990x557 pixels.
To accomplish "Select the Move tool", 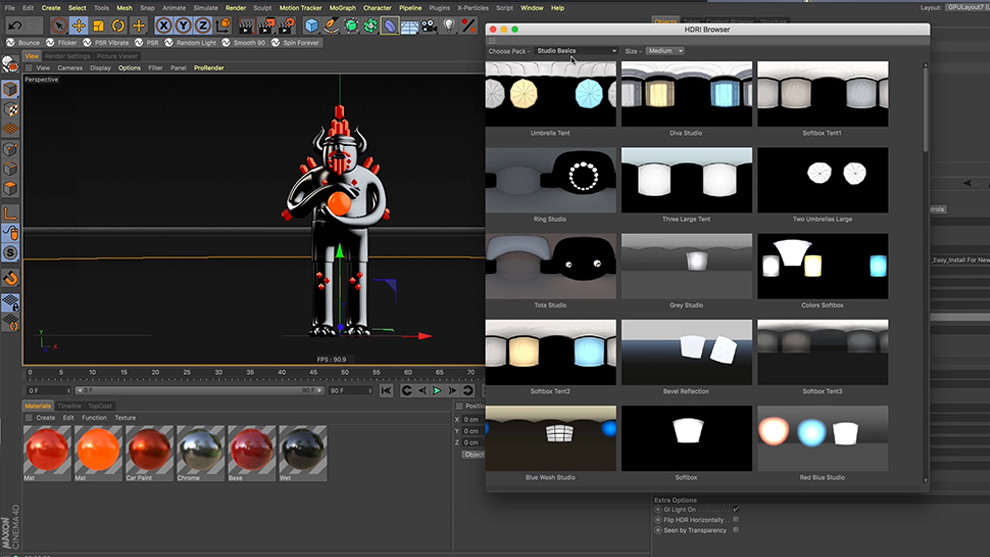I will click(x=78, y=26).
